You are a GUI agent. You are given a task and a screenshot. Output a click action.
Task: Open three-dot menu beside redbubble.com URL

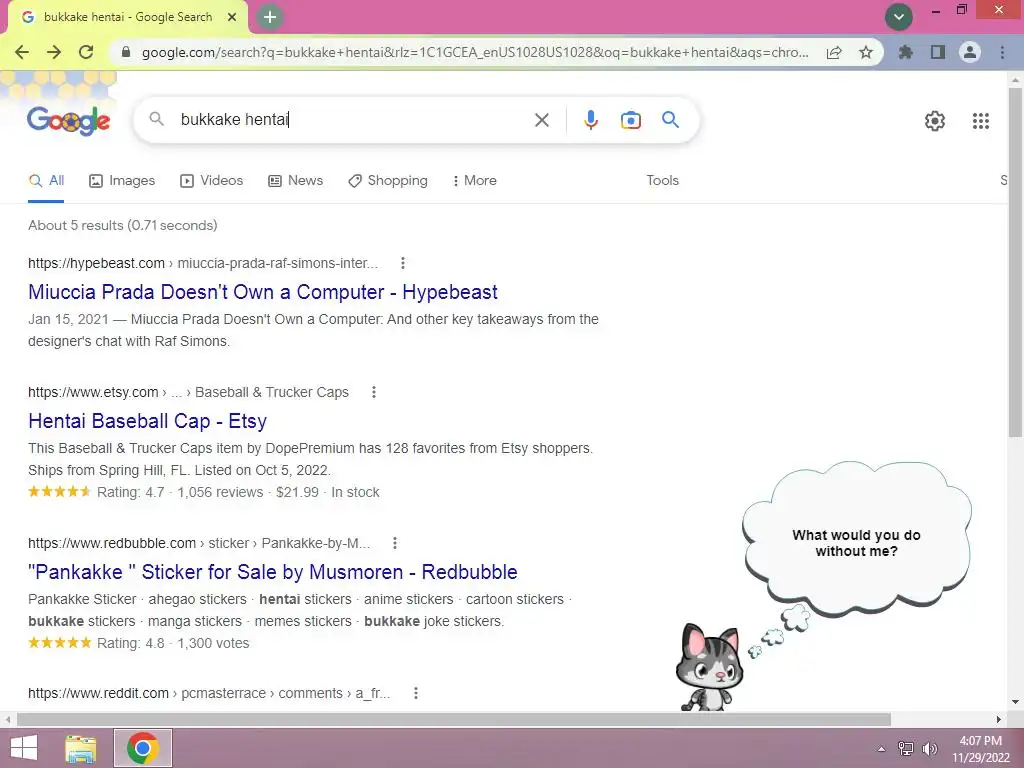pyautogui.click(x=394, y=543)
